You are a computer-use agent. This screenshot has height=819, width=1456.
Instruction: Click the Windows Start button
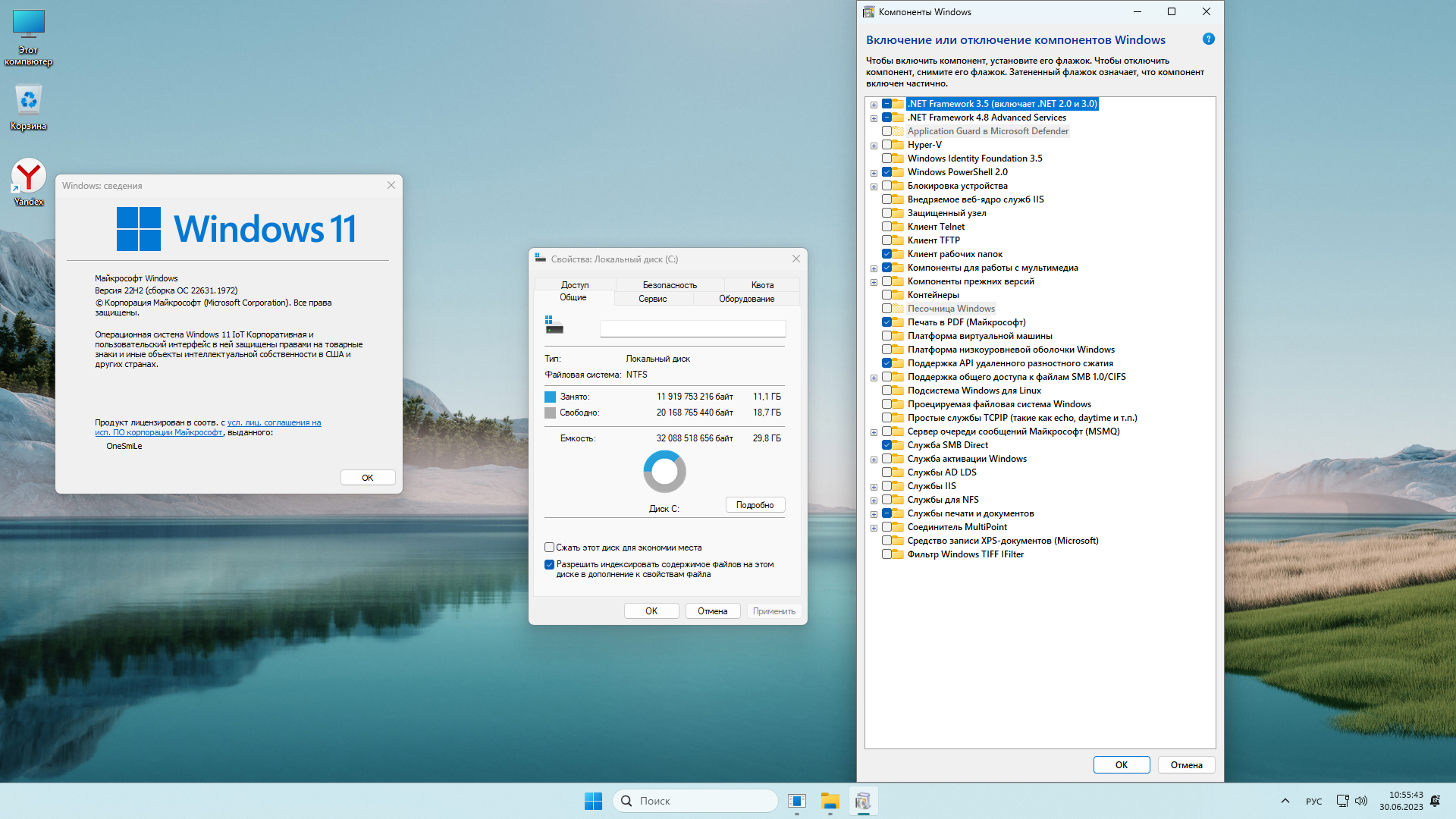click(593, 801)
